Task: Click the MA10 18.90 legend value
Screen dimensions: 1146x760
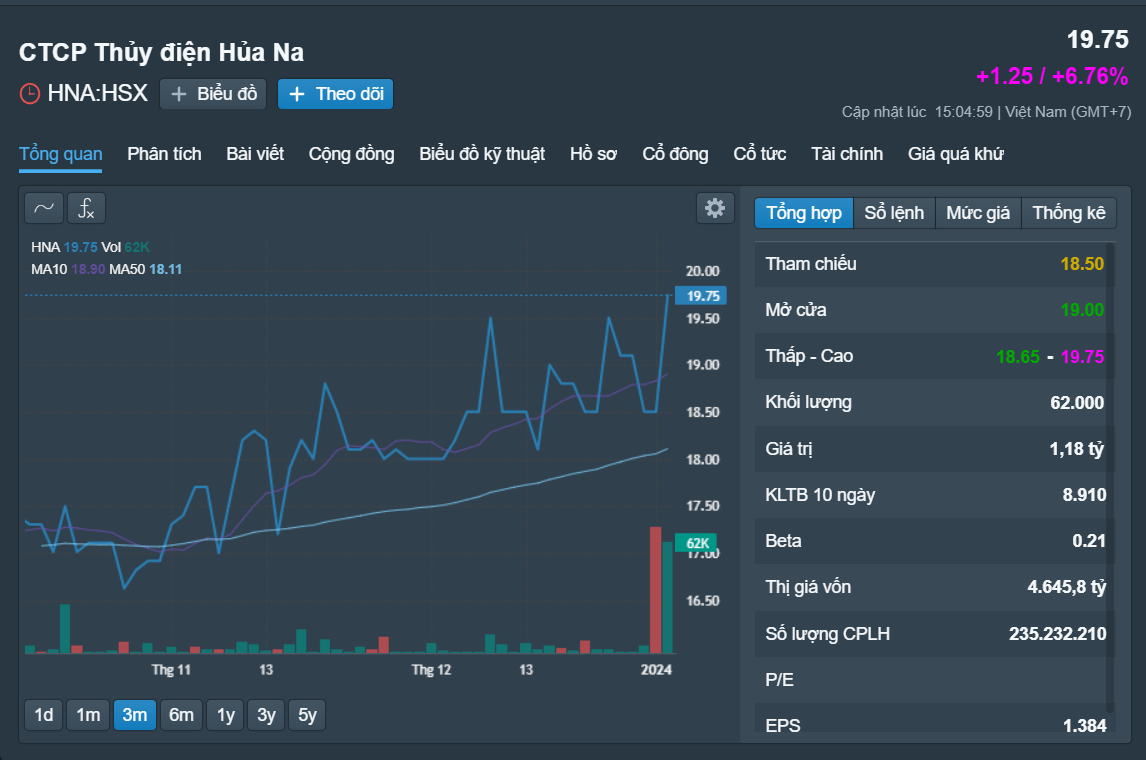Action: (88, 269)
